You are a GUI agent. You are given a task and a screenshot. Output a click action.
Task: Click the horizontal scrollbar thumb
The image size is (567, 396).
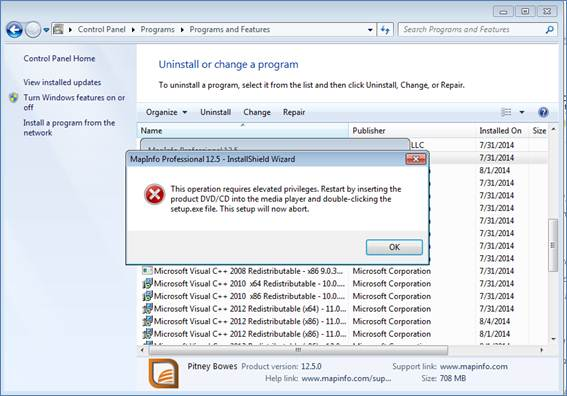(298, 350)
